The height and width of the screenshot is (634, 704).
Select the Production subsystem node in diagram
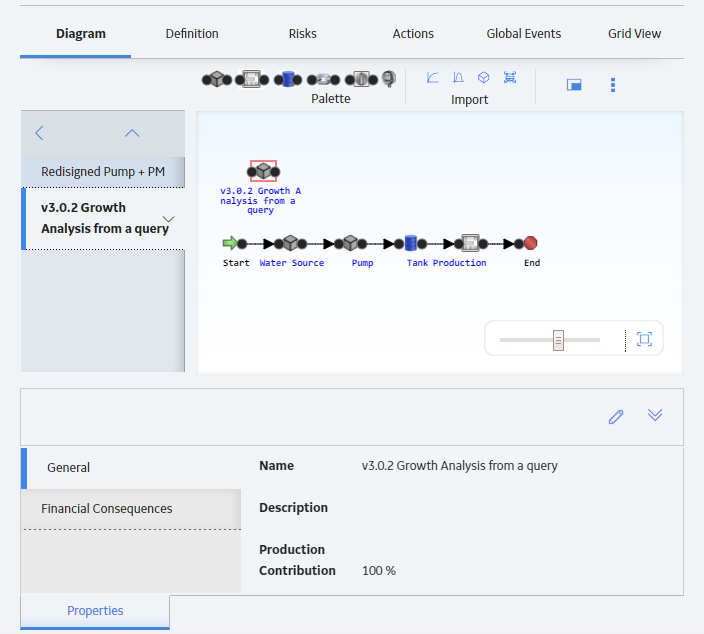click(471, 243)
